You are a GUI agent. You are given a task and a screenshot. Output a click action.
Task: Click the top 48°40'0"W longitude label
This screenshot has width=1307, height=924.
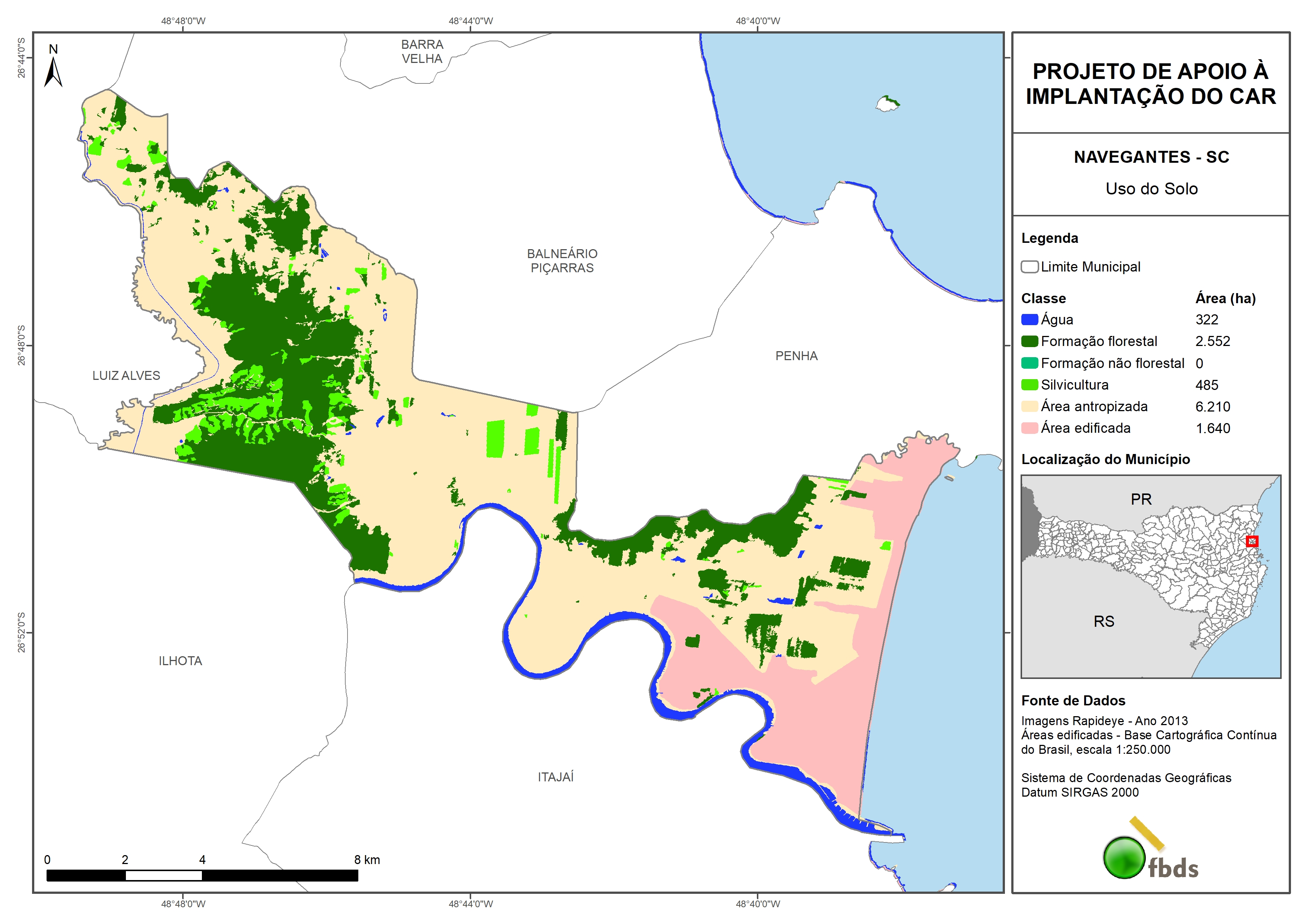click(x=758, y=21)
